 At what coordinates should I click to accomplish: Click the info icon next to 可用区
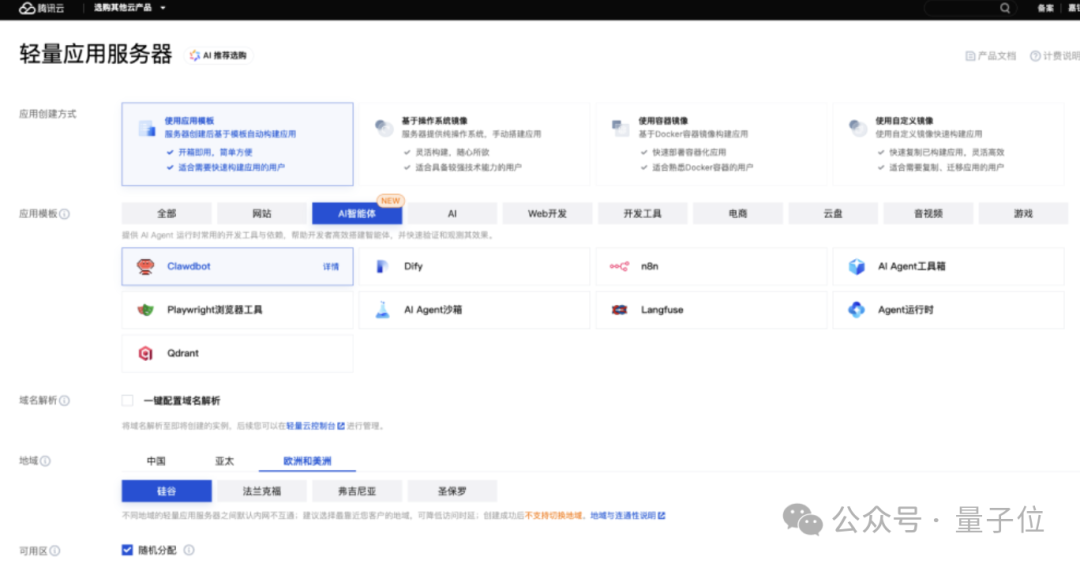click(x=55, y=551)
